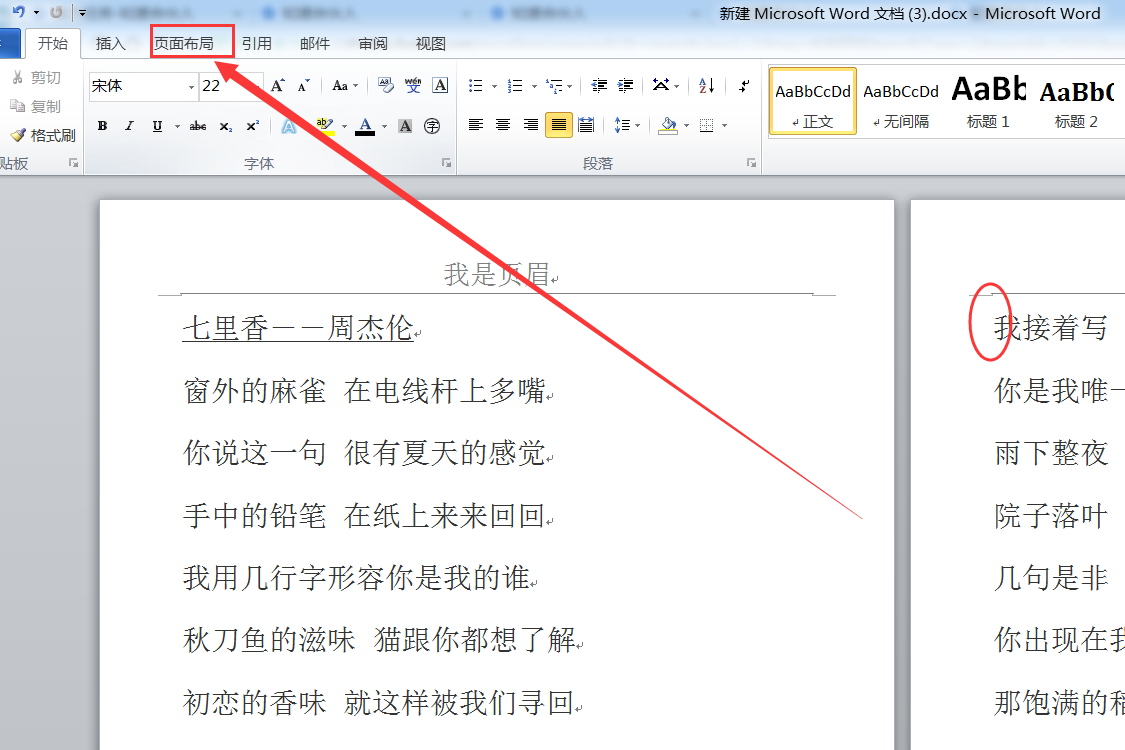Select Justify paragraph alignment
Image resolution: width=1125 pixels, height=750 pixels.
point(558,125)
